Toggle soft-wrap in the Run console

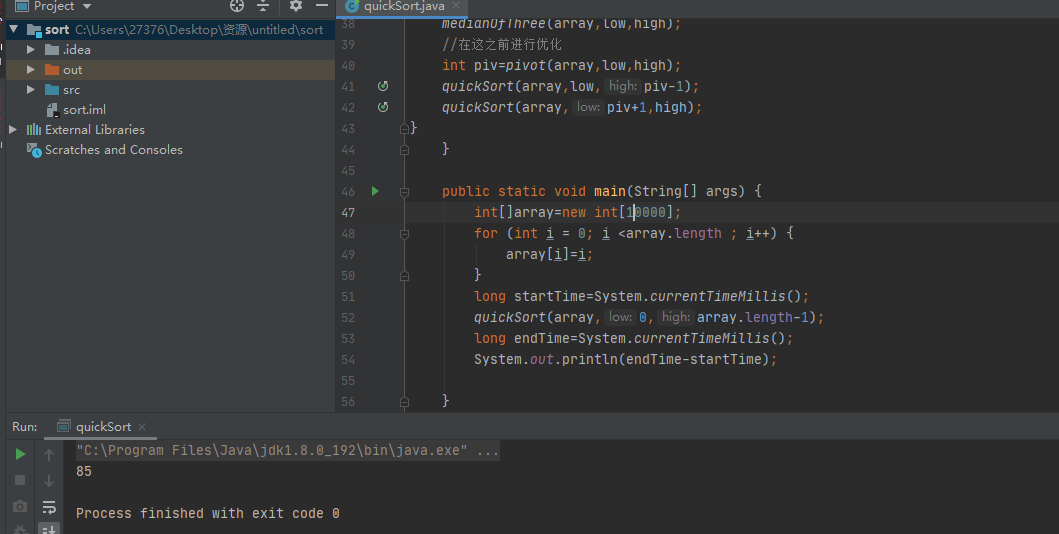click(49, 506)
